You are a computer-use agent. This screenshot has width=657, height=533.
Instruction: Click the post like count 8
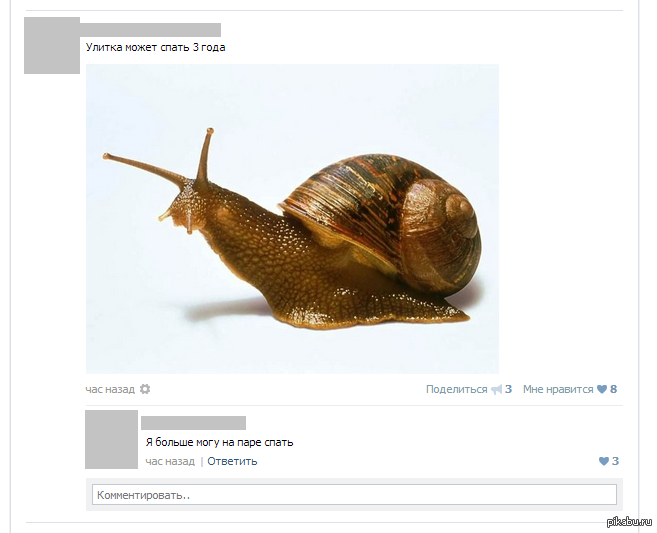[x=613, y=389]
